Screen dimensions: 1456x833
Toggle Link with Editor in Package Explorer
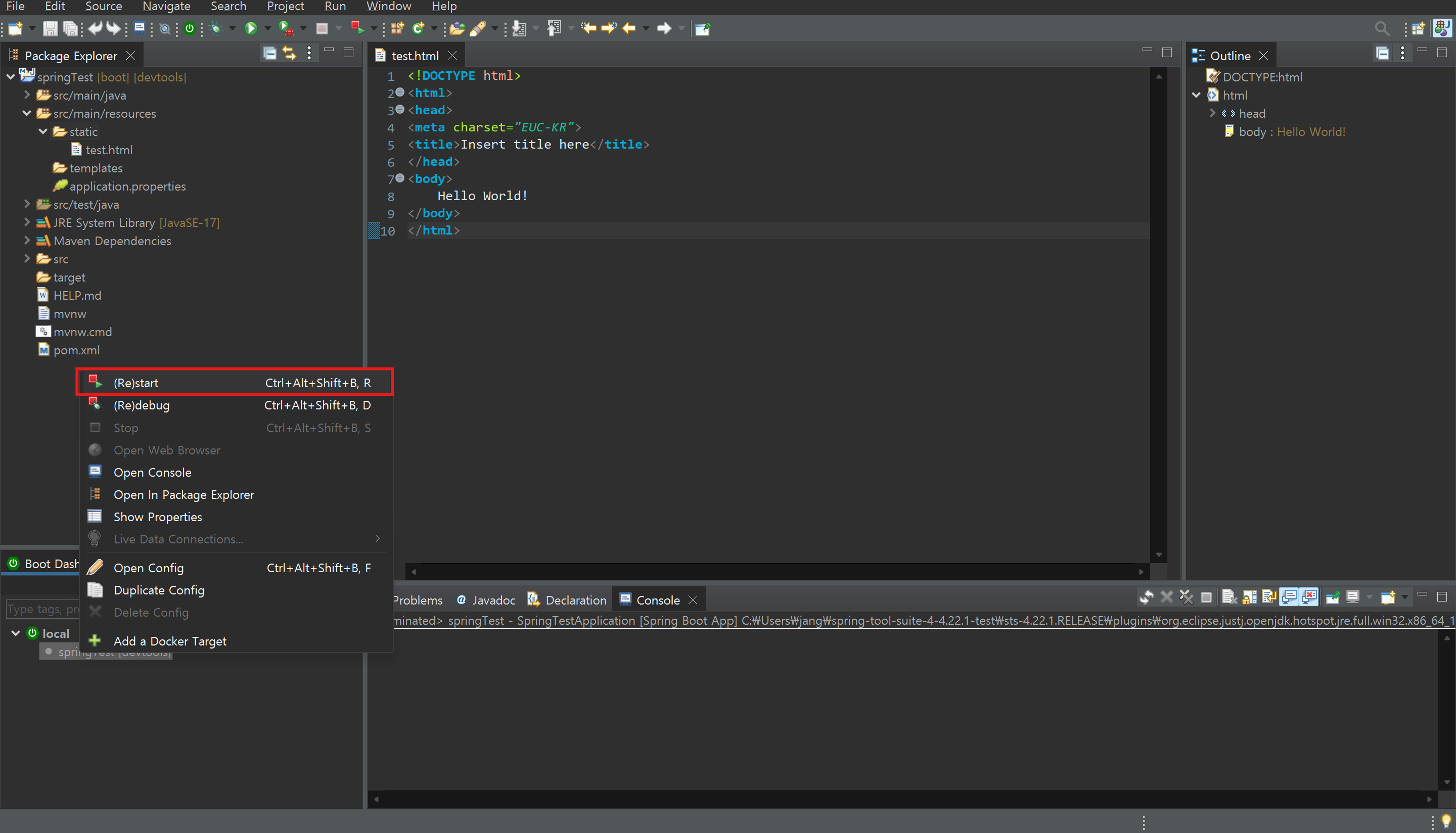(x=290, y=54)
